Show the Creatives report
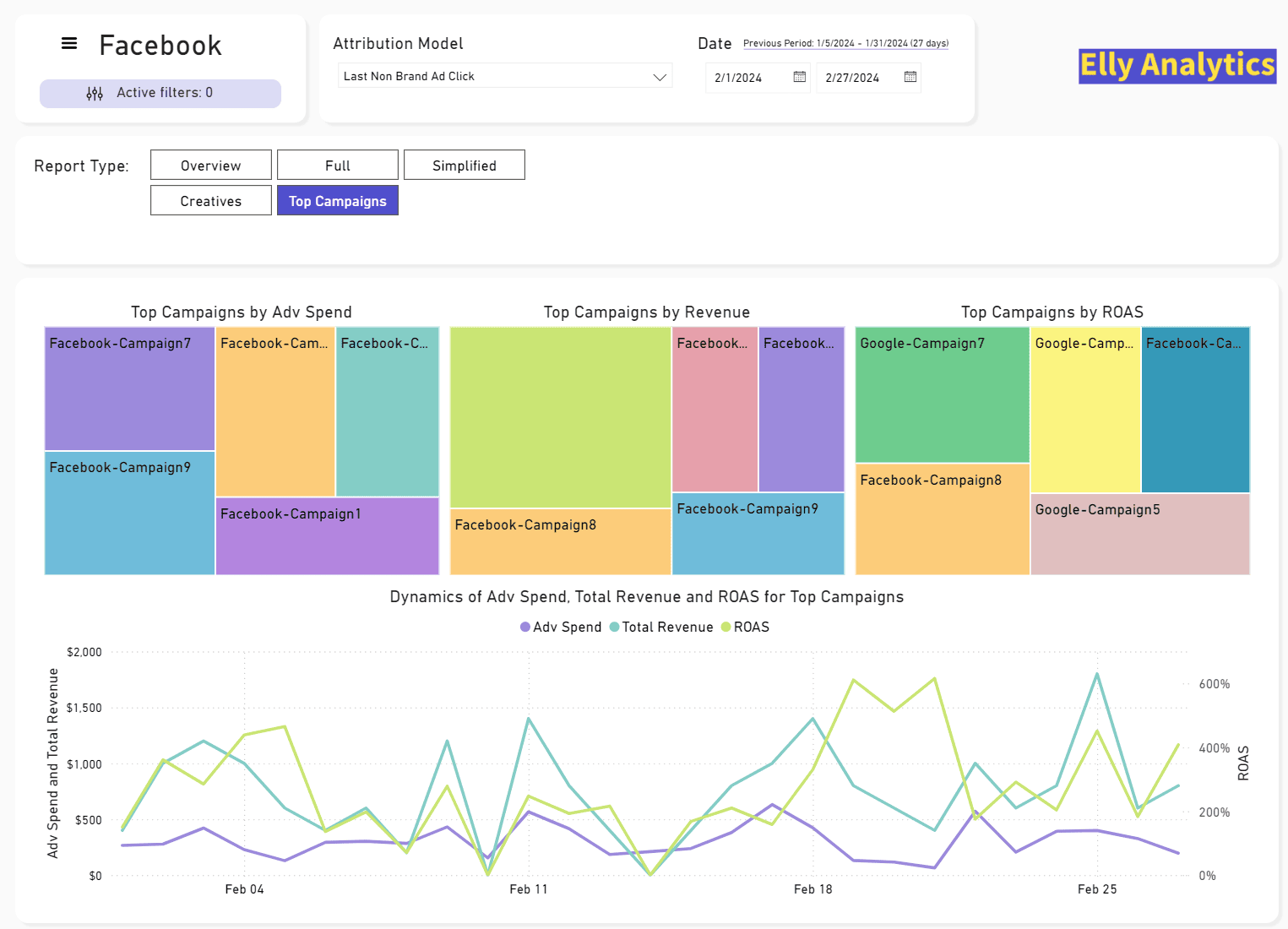Image resolution: width=1288 pixels, height=929 pixels. (211, 201)
